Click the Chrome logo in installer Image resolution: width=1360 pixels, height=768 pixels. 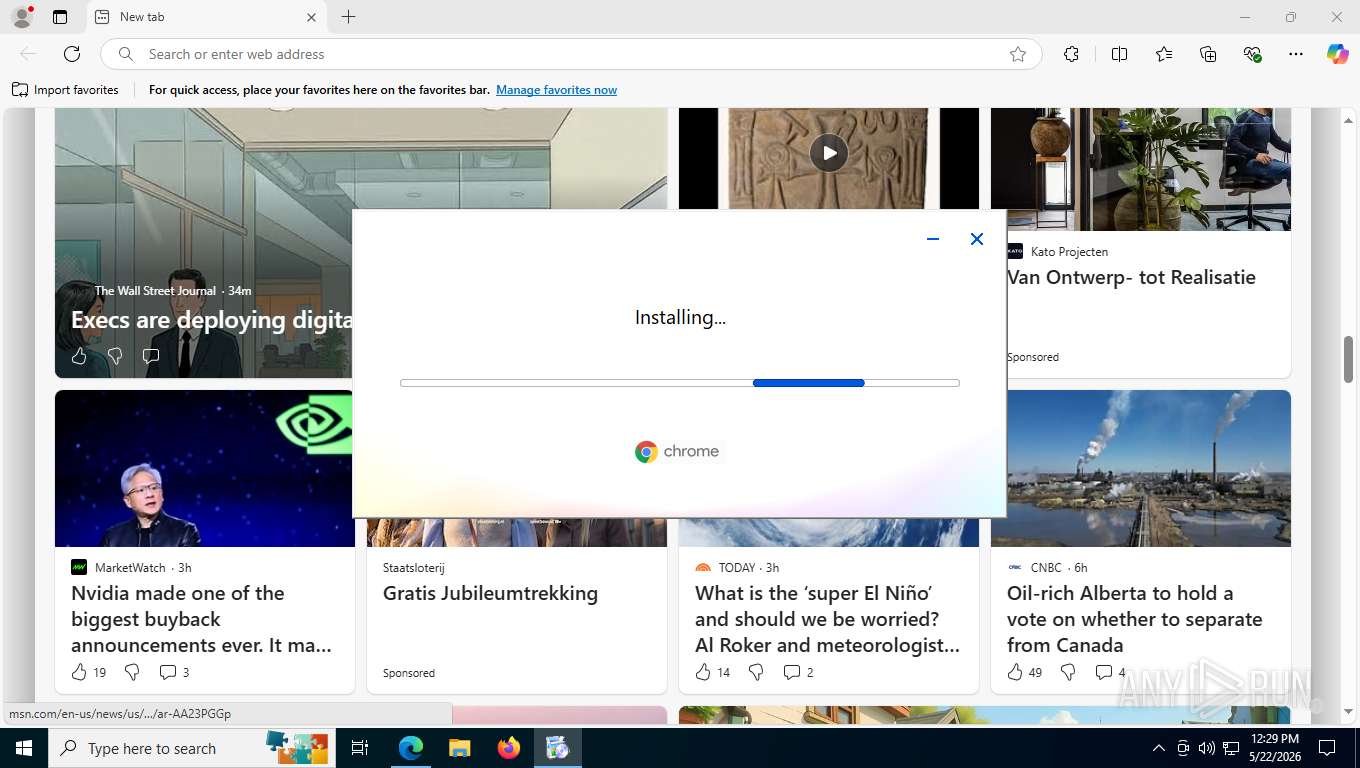point(677,451)
